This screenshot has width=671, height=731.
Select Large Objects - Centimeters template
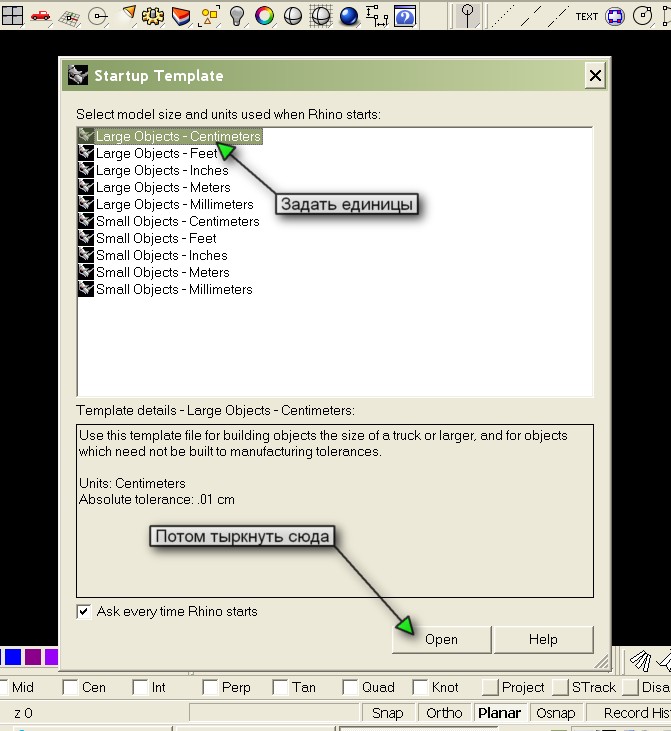click(x=170, y=136)
